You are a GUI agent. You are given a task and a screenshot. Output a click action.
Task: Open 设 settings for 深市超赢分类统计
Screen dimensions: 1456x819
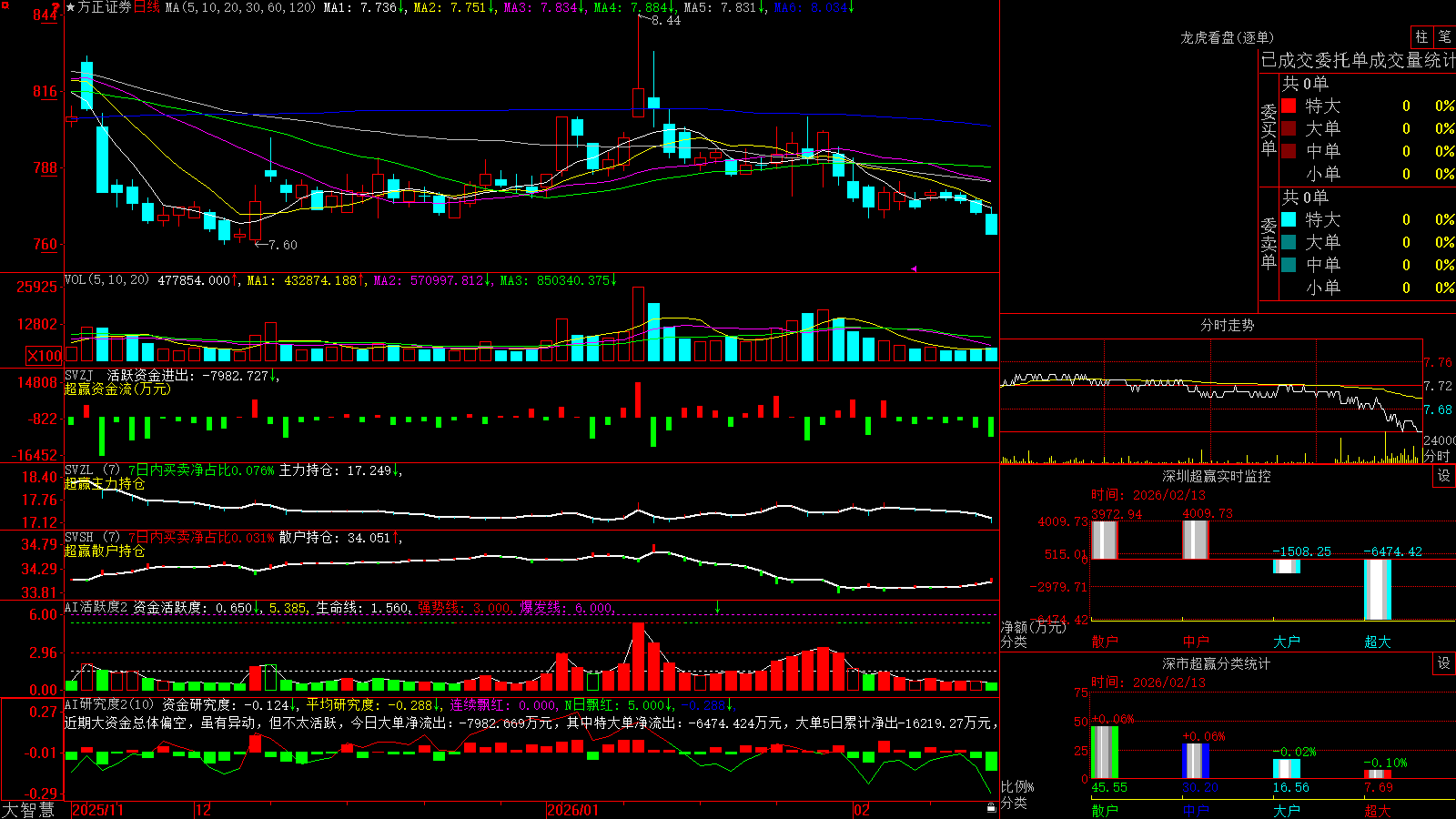coord(1444,663)
